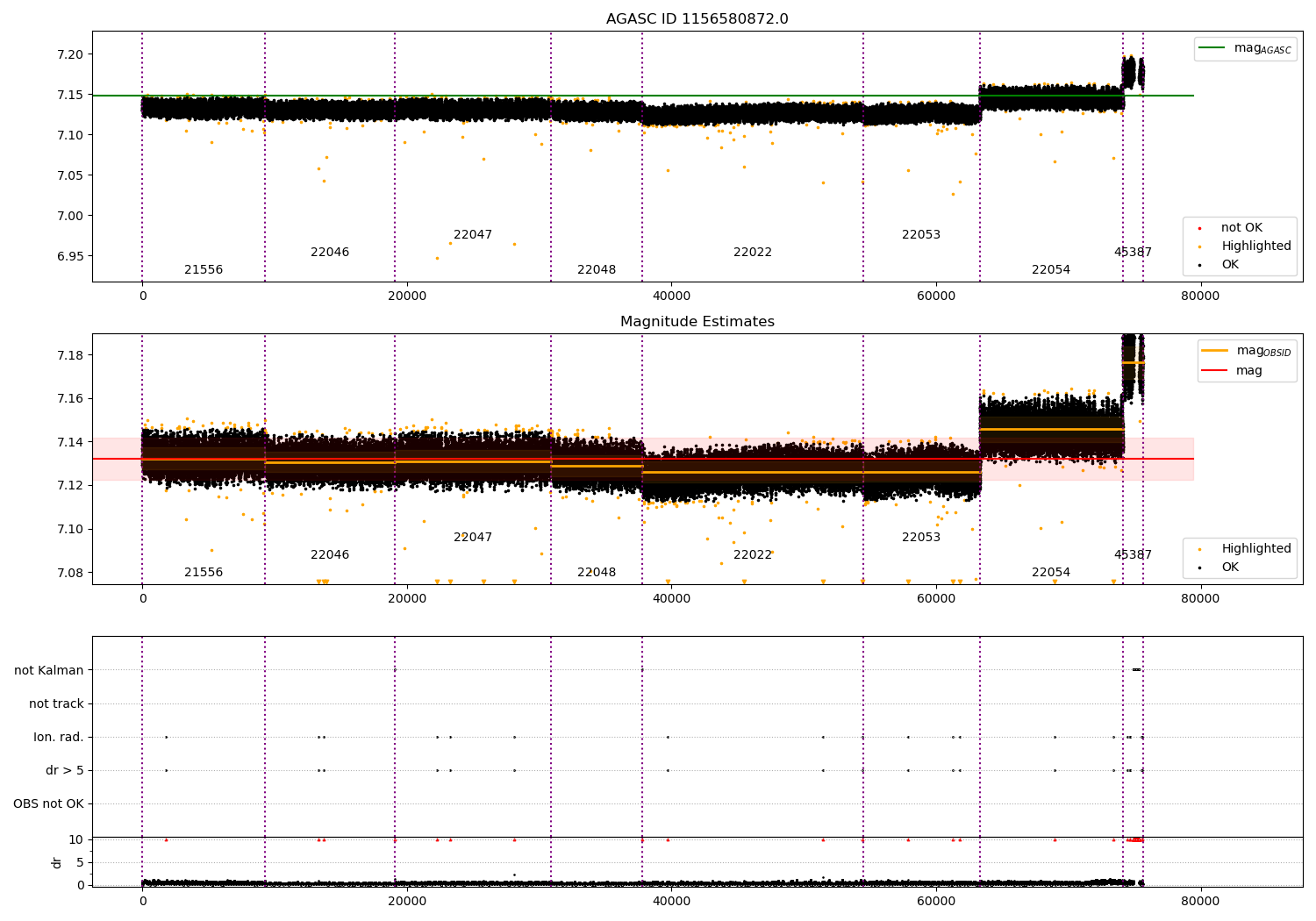Viewport: 1316px width, 921px height.
Task: Select the mag OBSID legend entry
Action: [x=1246, y=351]
